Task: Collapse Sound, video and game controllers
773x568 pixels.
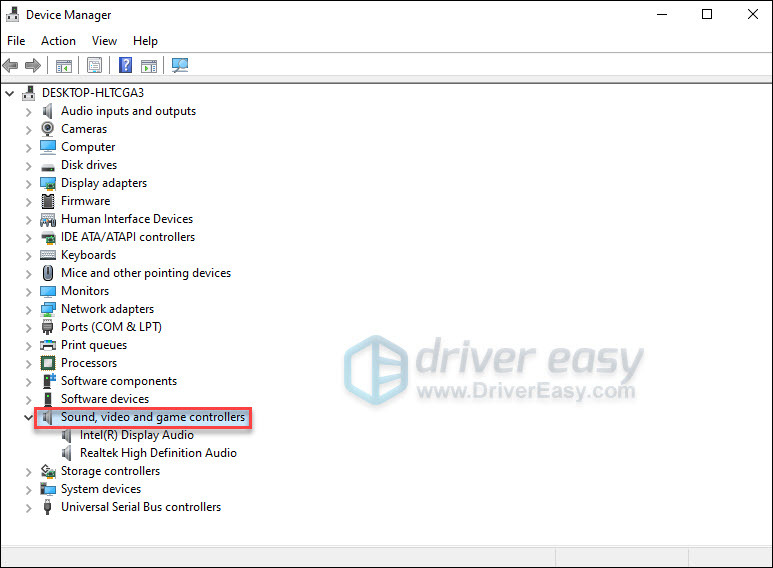Action: coord(29,417)
